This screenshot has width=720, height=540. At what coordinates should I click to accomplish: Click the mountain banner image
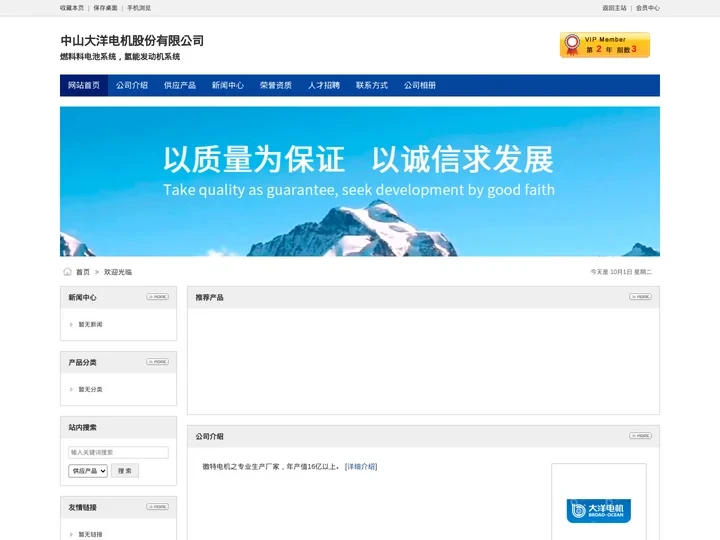coord(360,181)
